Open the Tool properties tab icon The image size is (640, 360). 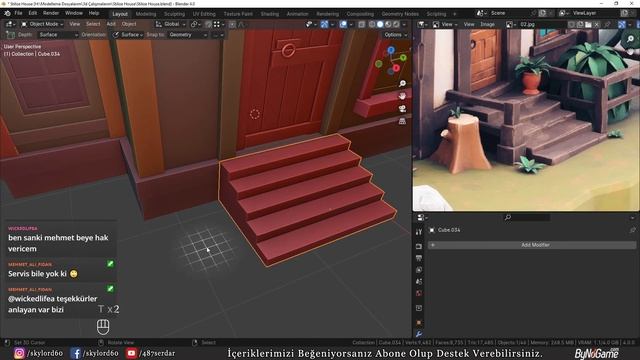pyautogui.click(x=419, y=232)
